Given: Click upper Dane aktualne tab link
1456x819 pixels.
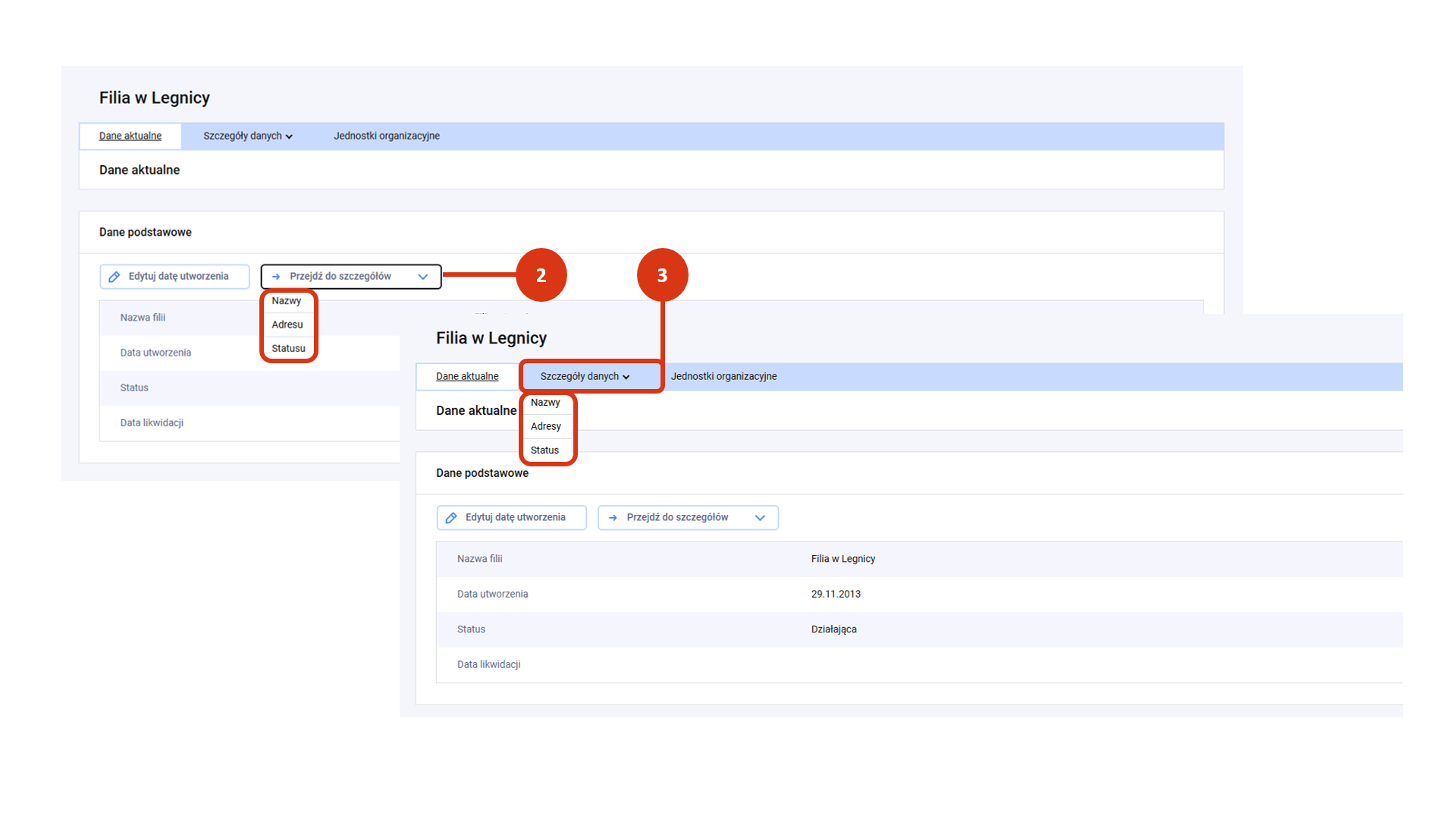Looking at the screenshot, I should (130, 136).
